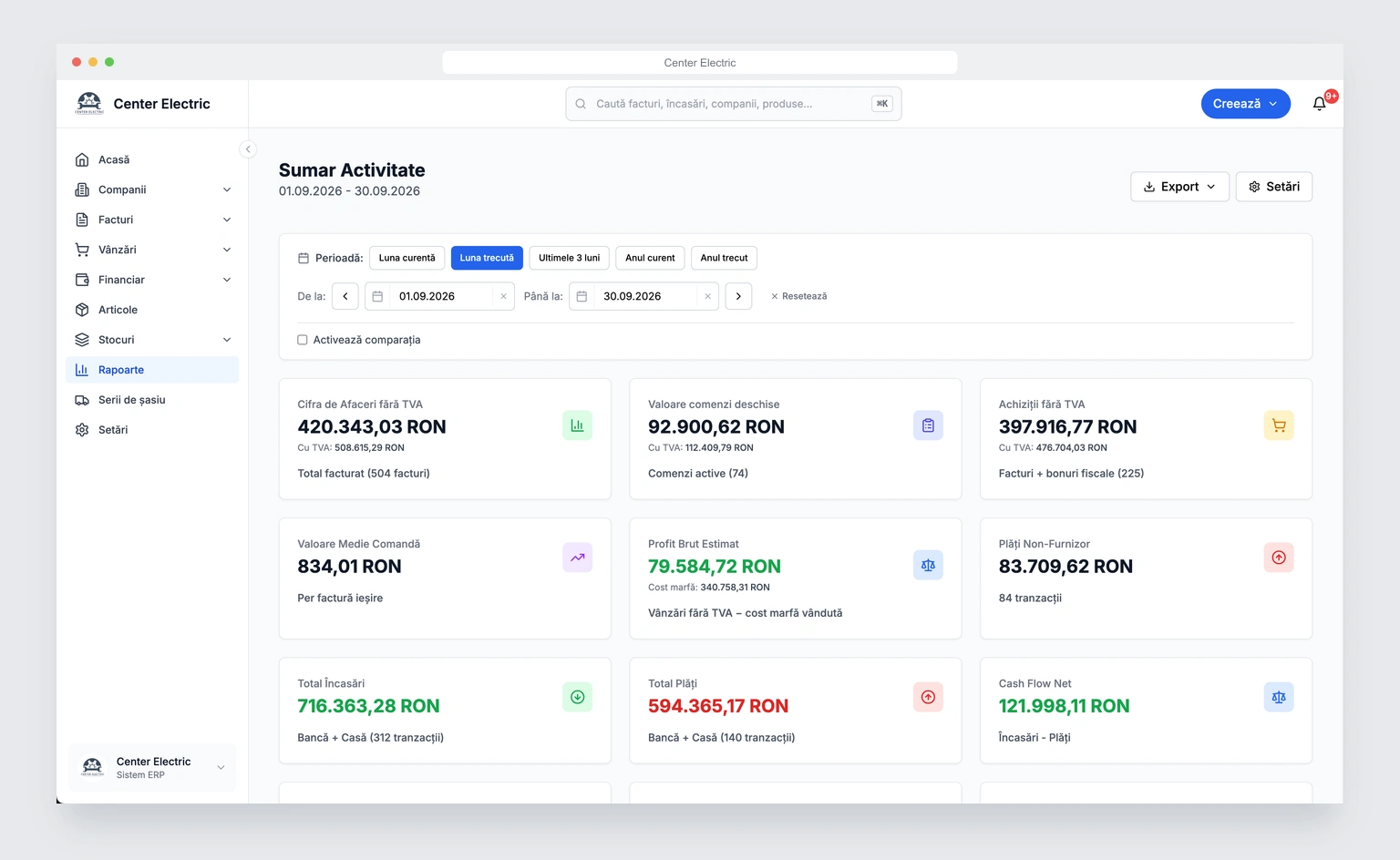The width and height of the screenshot is (1400, 860).
Task: Click the De la date field 01.09.2026
Action: [439, 296]
